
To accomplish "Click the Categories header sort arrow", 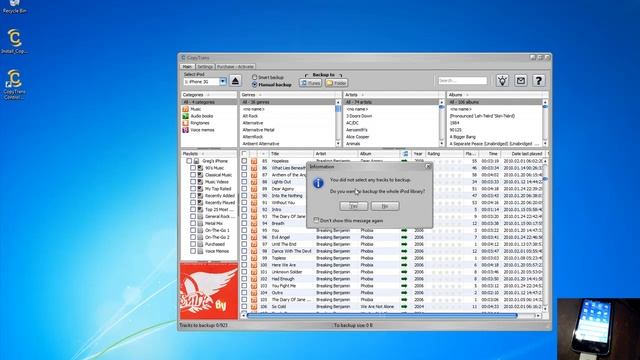I will tap(208, 95).
